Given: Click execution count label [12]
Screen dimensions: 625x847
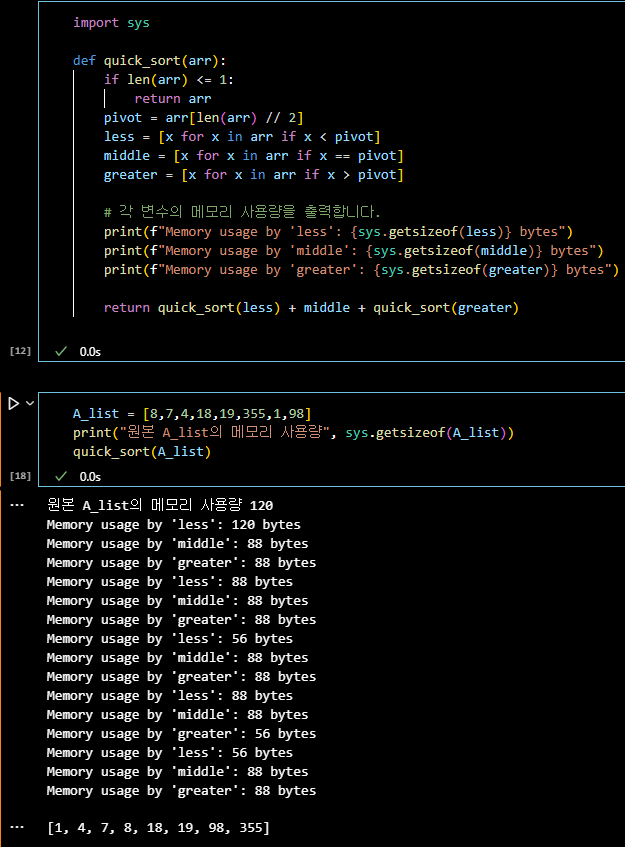Looking at the screenshot, I should coord(21,351).
